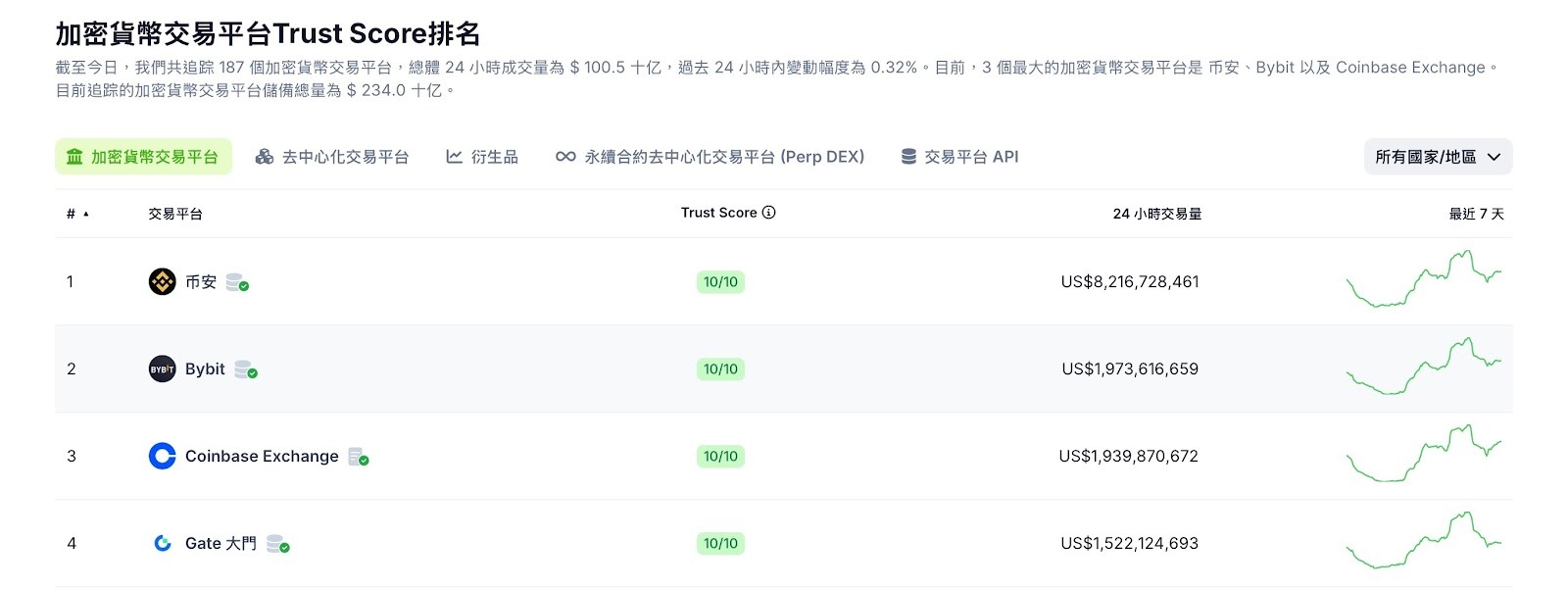Open the Bybit exchange name link
This screenshot has width=1568, height=589.
[x=205, y=369]
